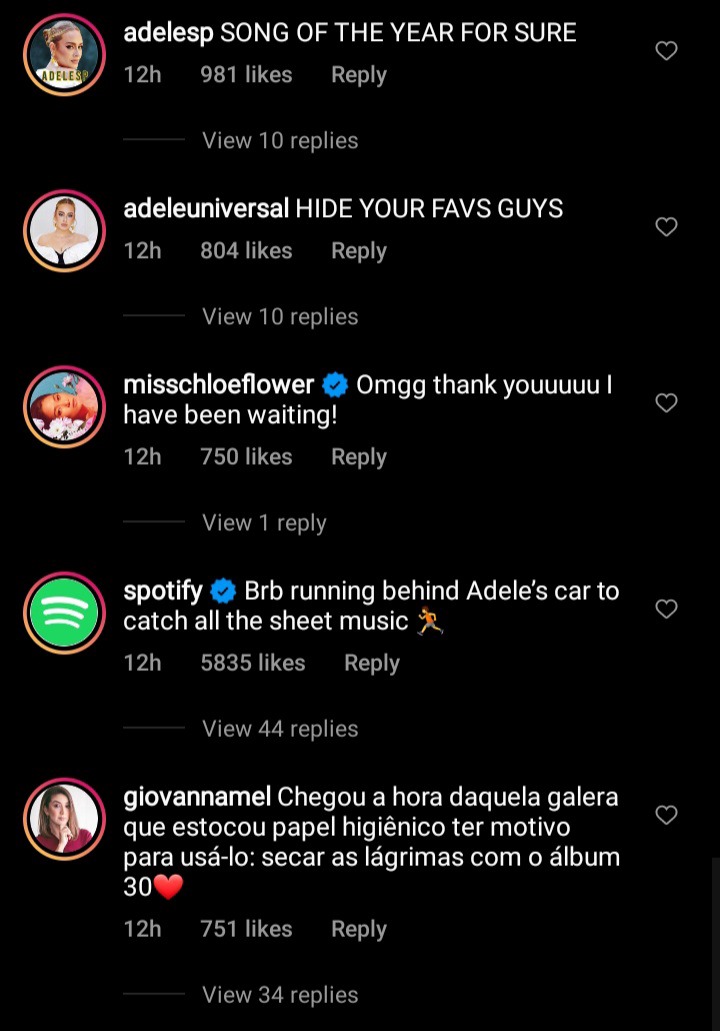
Task: Like adelesp's comment with the heart icon
Action: [x=666, y=51]
